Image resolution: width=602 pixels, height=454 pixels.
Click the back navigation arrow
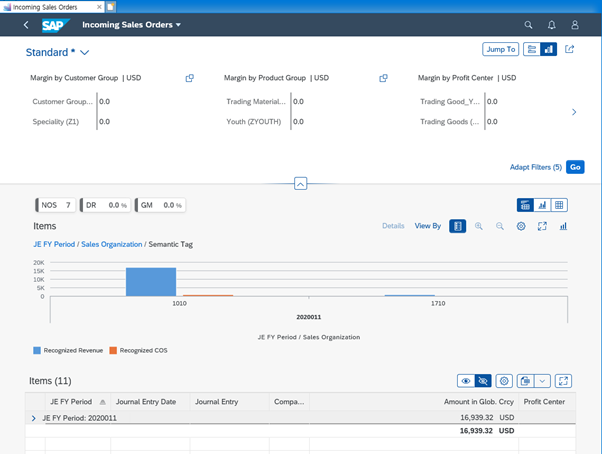[26, 25]
